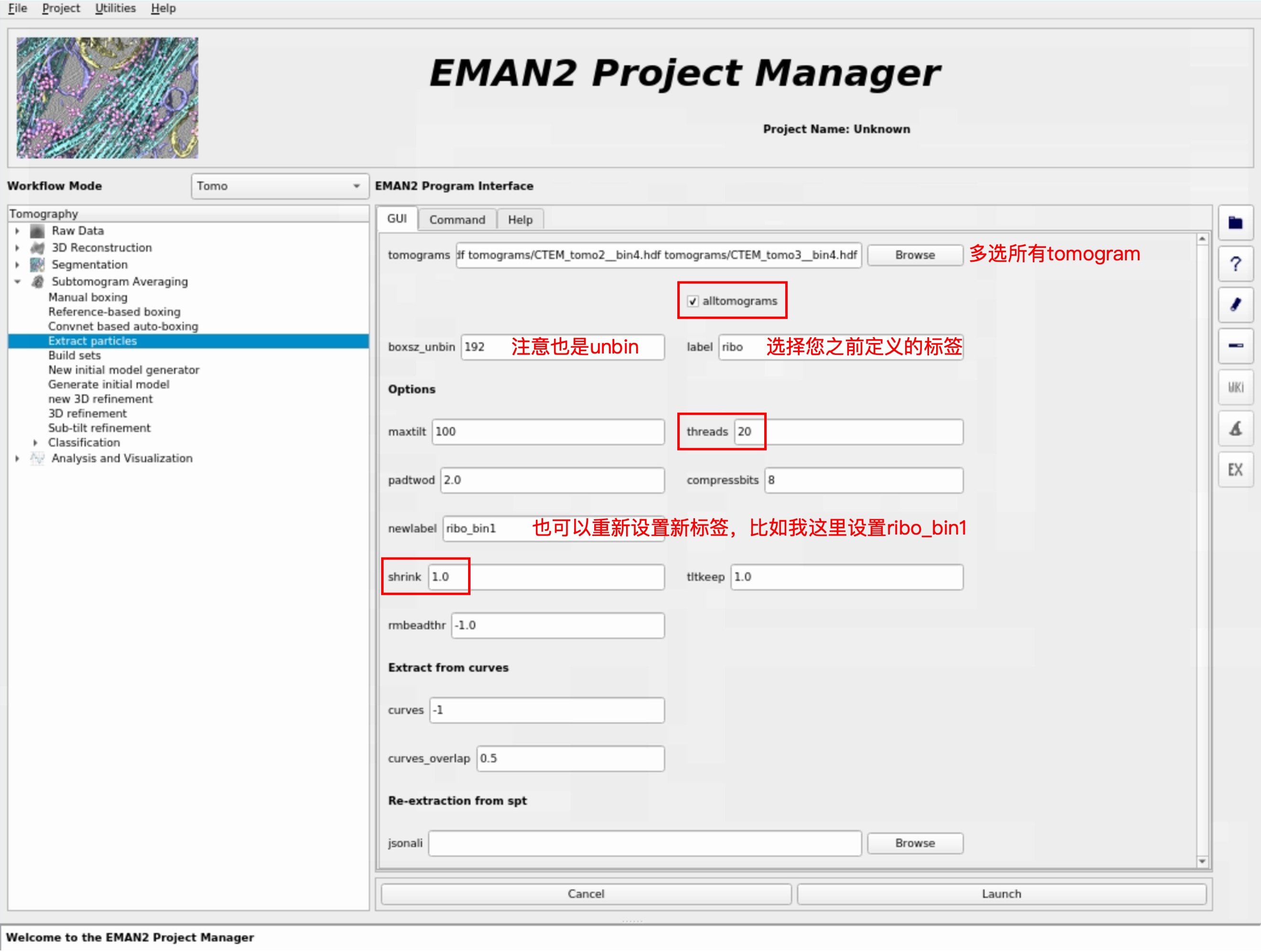Click the Cancel button
1261x952 pixels.
click(586, 894)
